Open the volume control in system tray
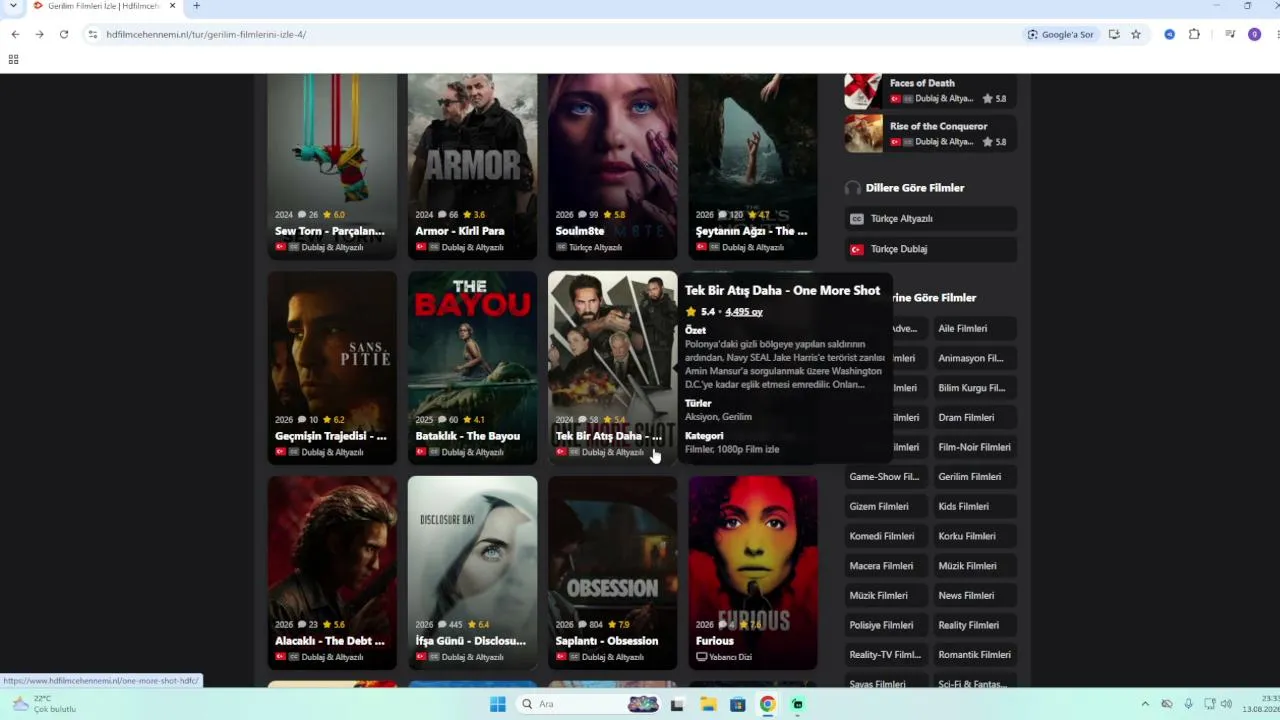Image resolution: width=1280 pixels, height=720 pixels. 1226,704
